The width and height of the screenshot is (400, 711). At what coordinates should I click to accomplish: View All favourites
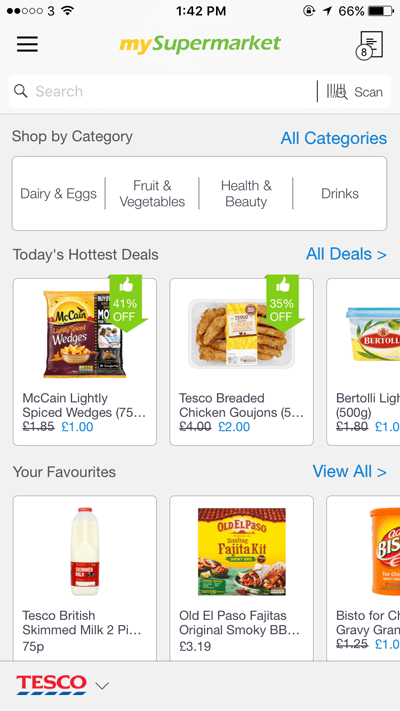coord(349,472)
